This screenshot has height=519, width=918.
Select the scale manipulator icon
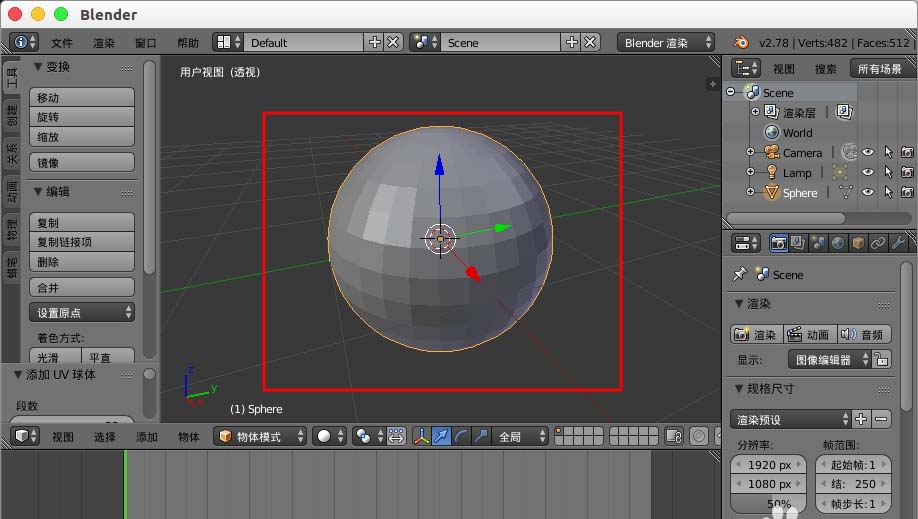[x=481, y=436]
